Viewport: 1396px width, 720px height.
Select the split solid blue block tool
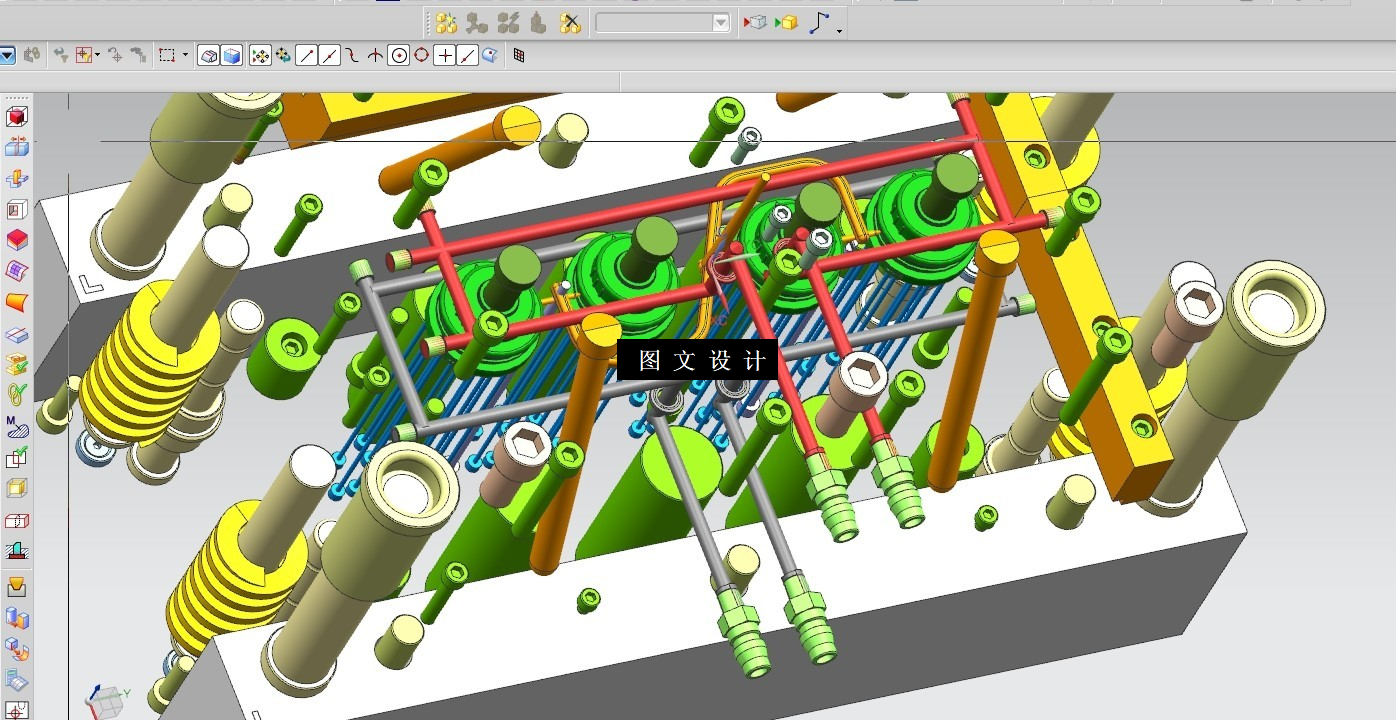coord(17,148)
